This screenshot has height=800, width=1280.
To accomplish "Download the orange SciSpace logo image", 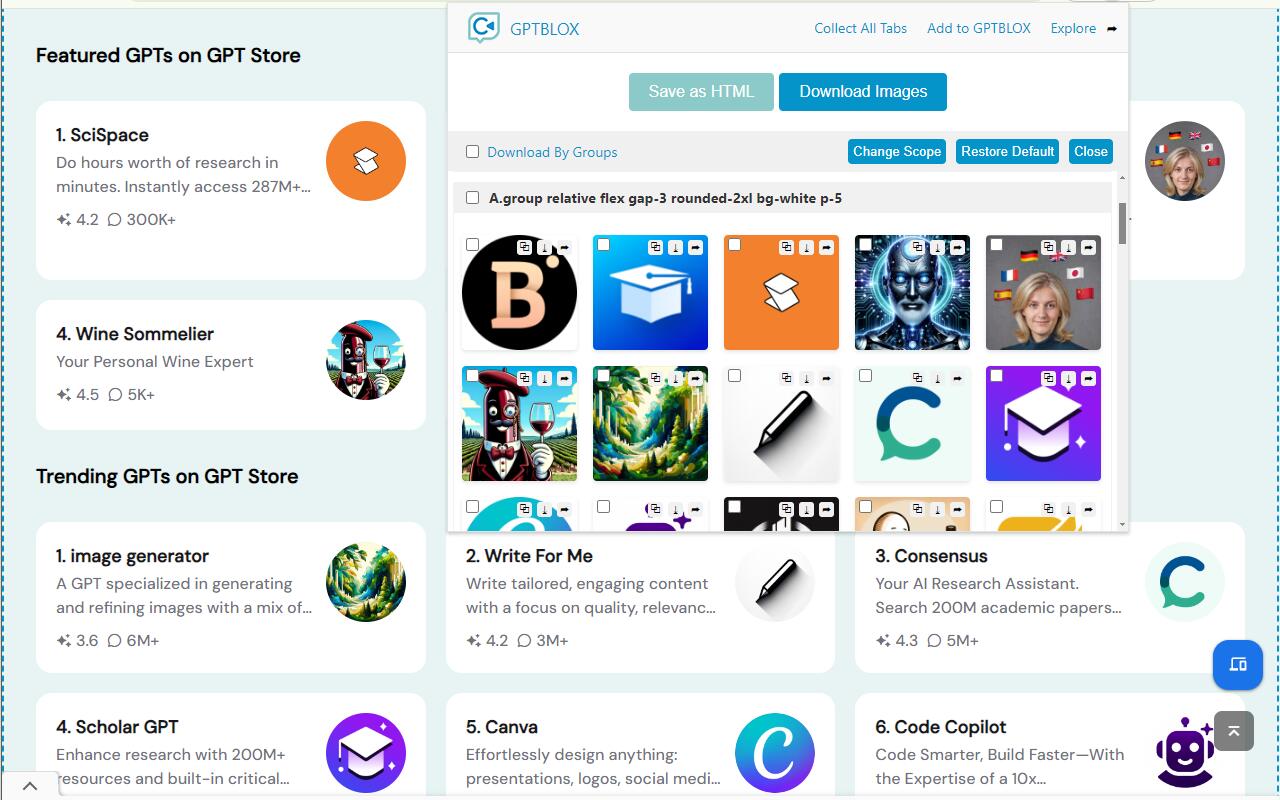I will [806, 247].
